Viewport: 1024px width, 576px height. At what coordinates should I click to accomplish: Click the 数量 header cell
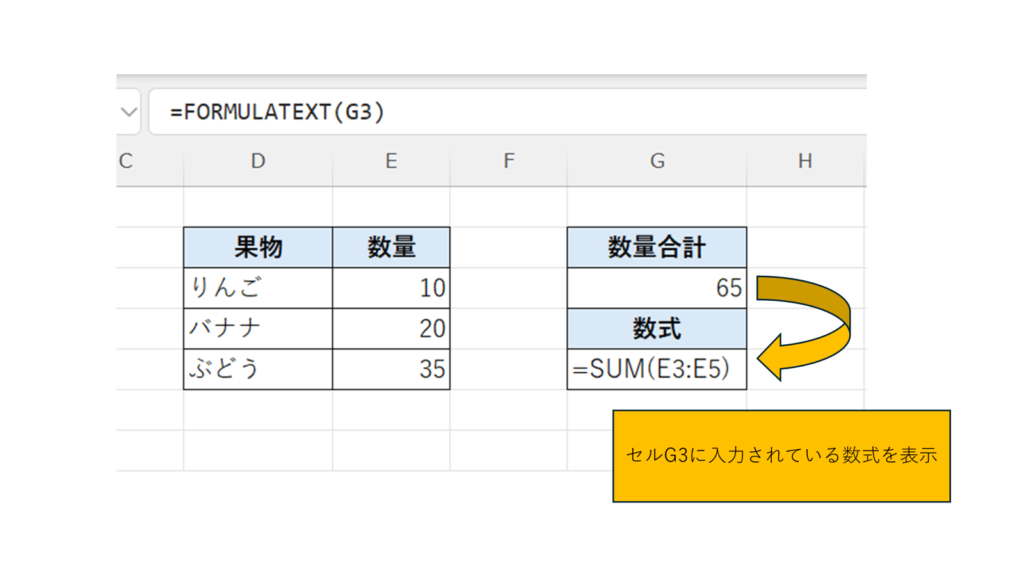[x=391, y=248]
